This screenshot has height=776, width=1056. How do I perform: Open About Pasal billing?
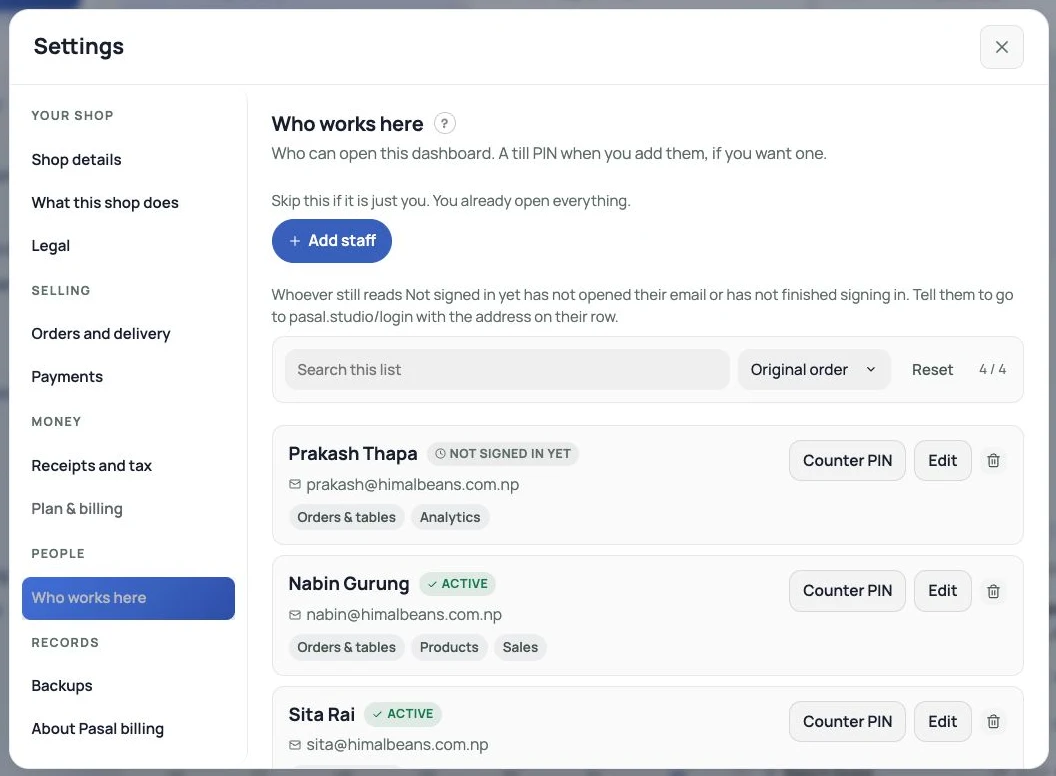pos(97,729)
